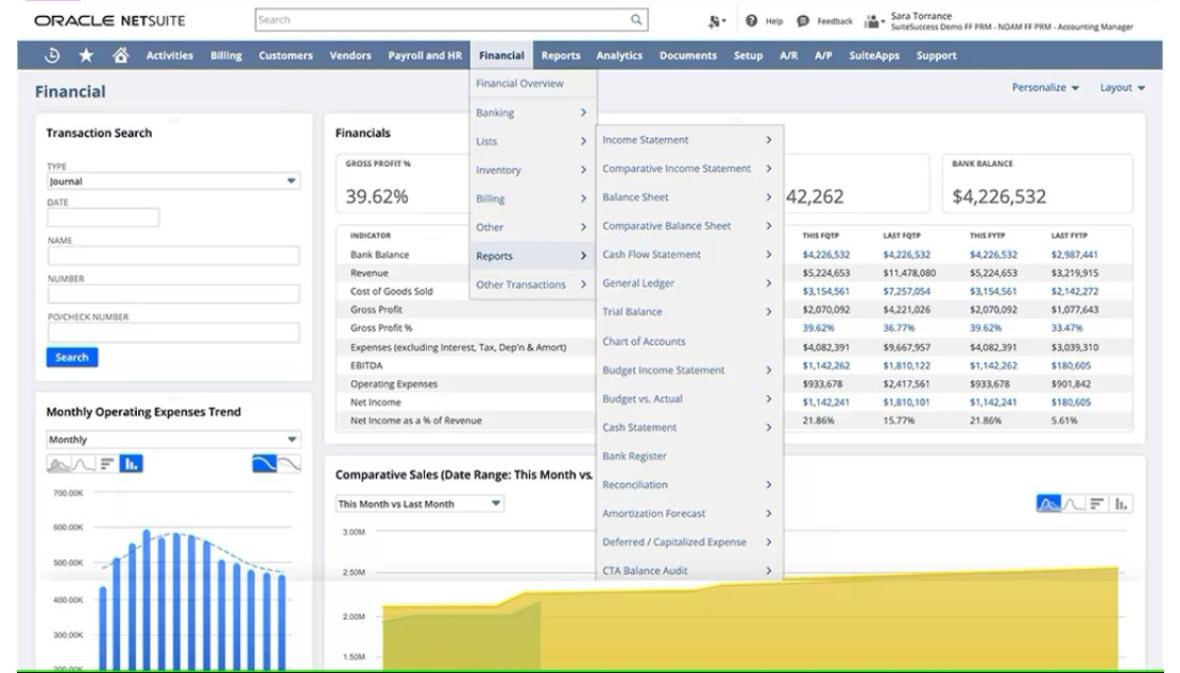Screen dimensions: 1180x673
Task: Open the Monthly period dropdown
Action: click(173, 440)
